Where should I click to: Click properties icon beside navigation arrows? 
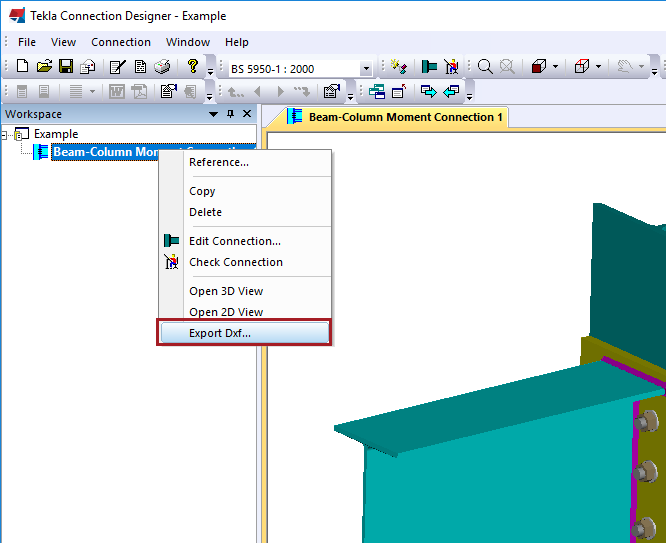tap(331, 91)
